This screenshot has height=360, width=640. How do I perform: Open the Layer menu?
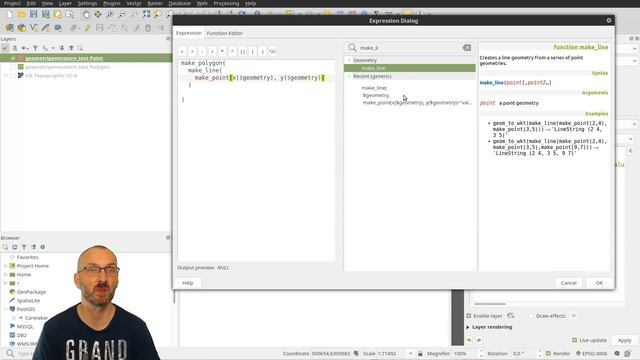pos(65,3)
